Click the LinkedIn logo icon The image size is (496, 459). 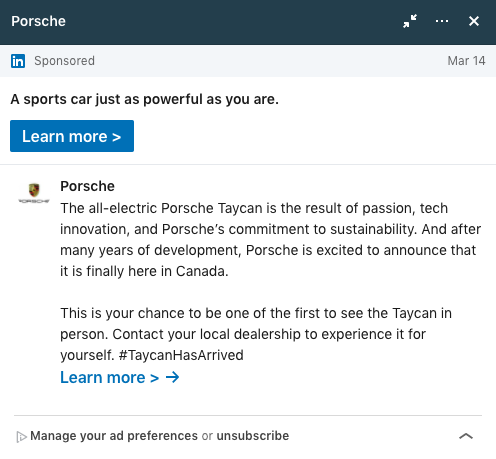(x=18, y=61)
